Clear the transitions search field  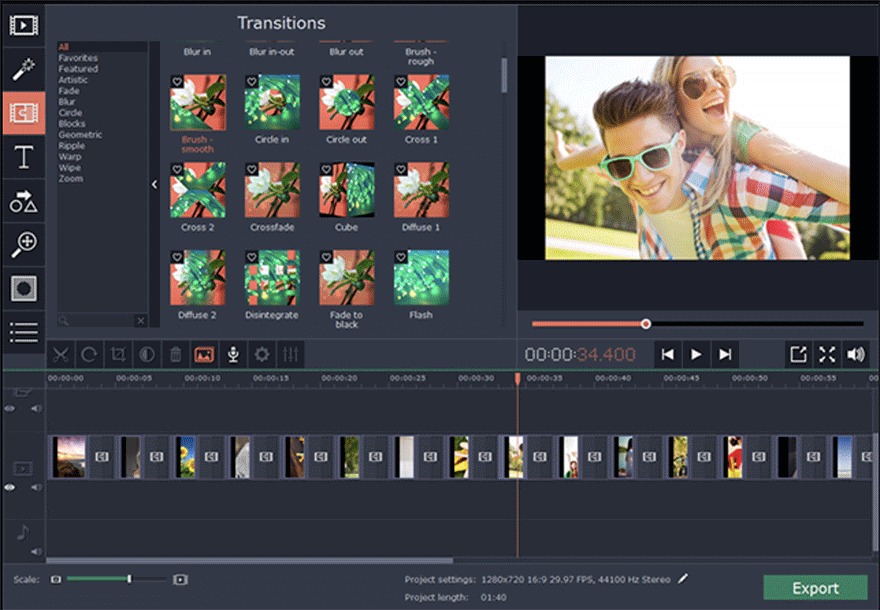tap(140, 320)
